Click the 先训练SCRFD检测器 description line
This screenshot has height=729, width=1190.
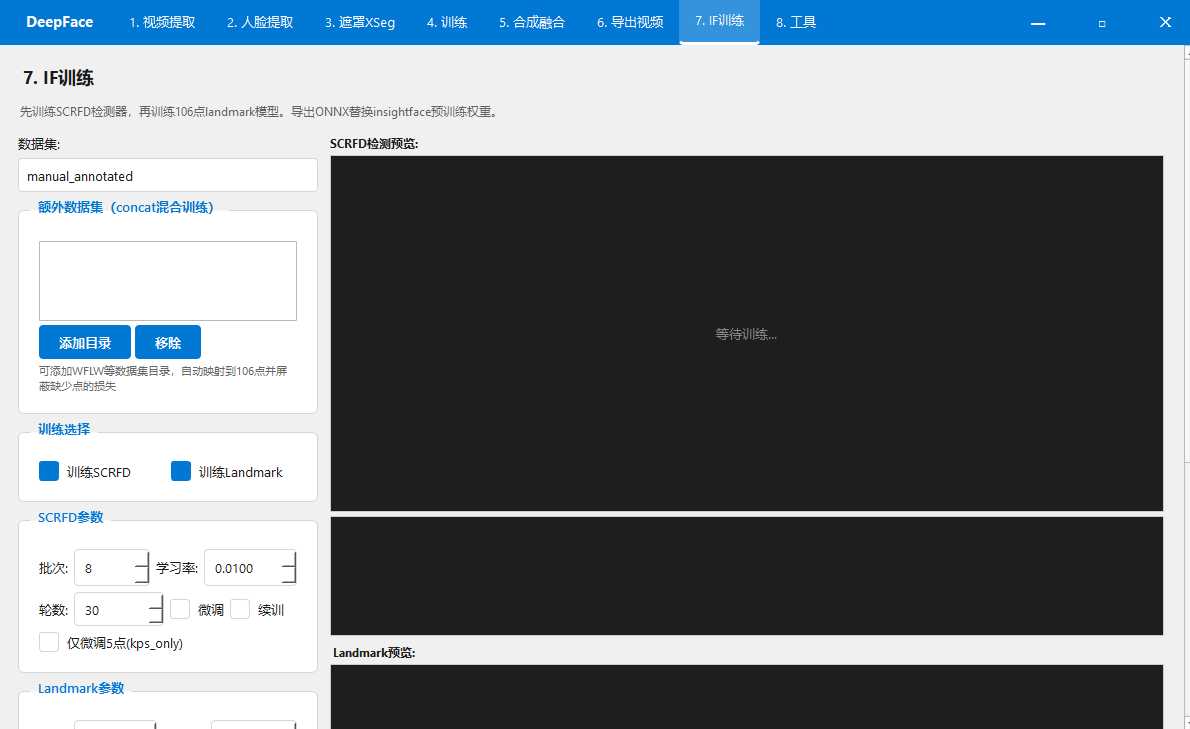[x=260, y=112]
